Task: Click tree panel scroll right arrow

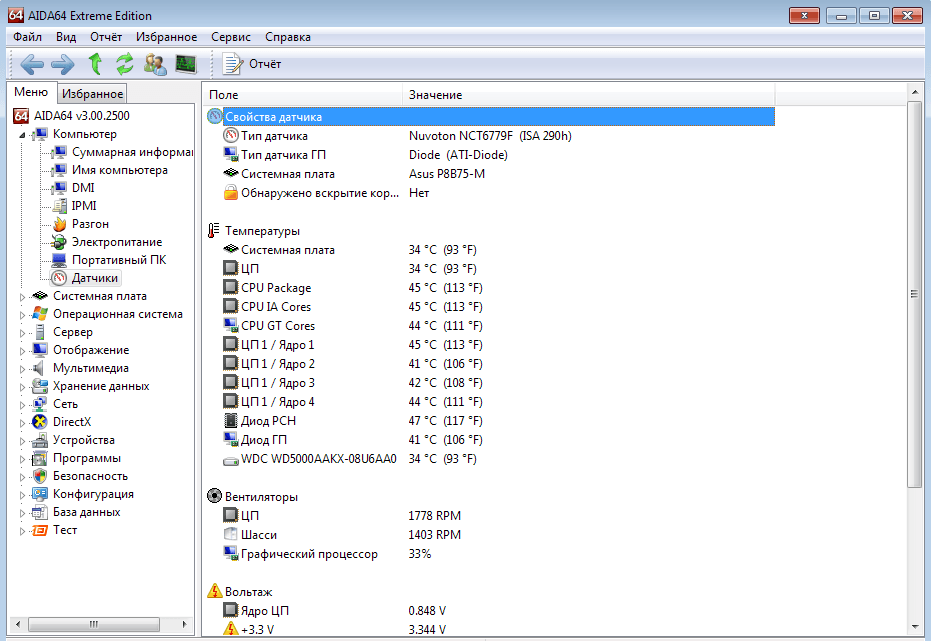Action: [x=185, y=624]
